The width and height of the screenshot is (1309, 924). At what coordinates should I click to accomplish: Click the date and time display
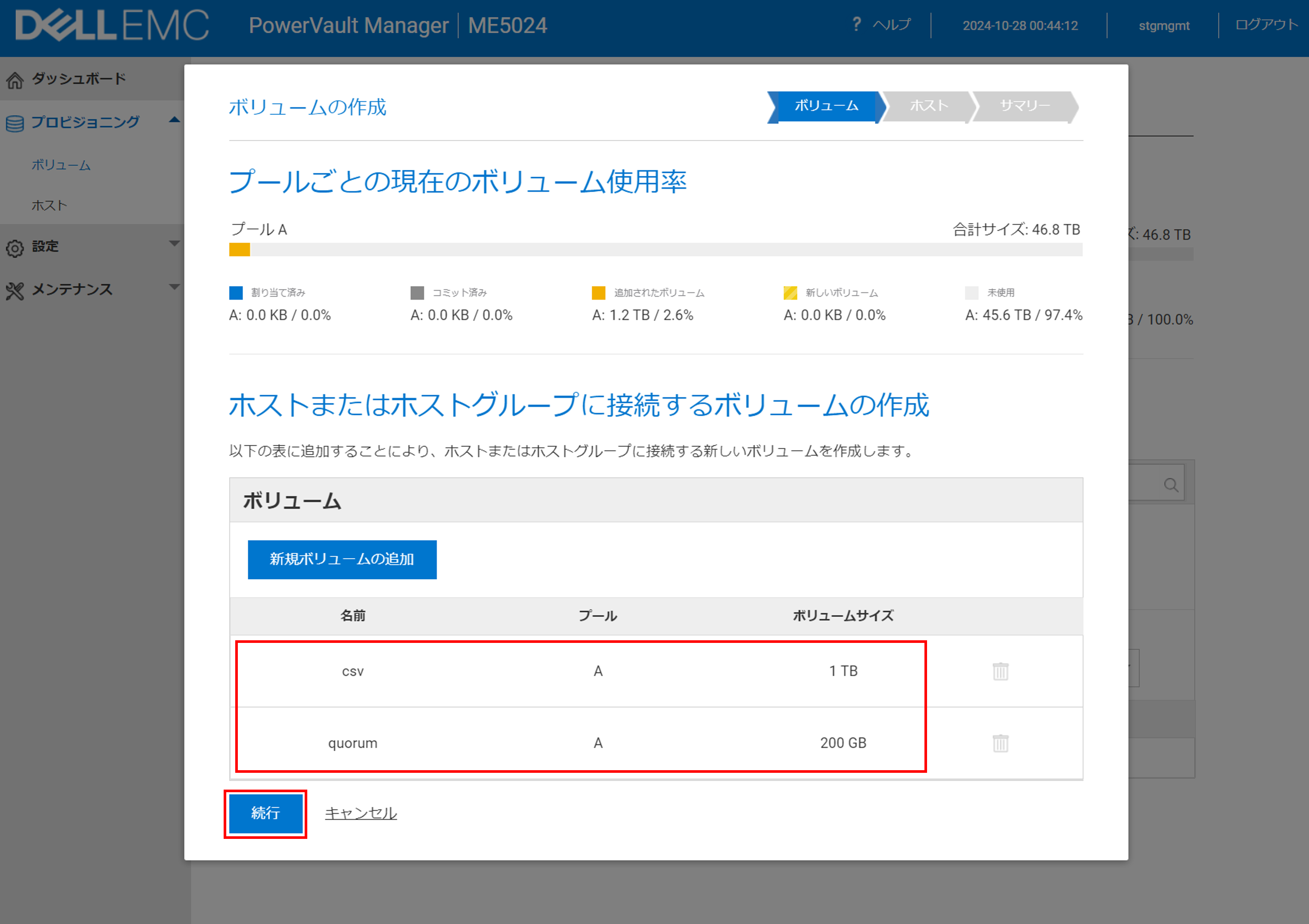[x=1020, y=26]
